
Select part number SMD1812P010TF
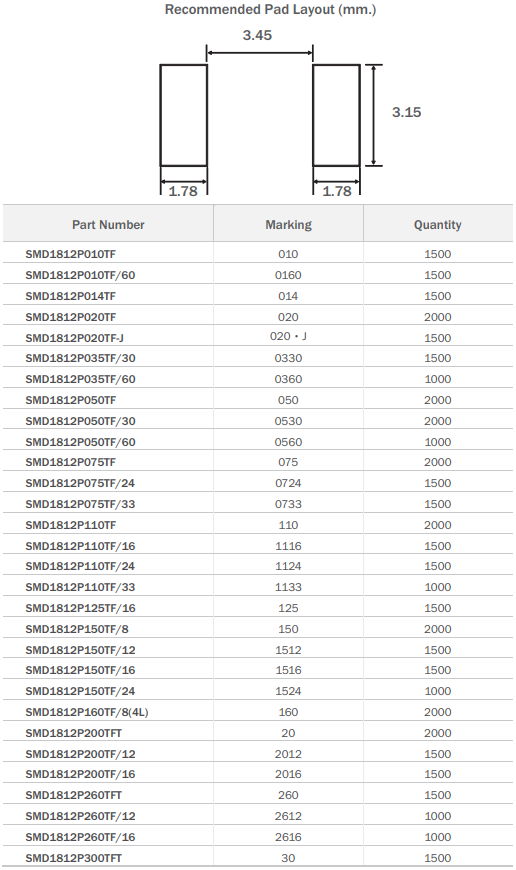click(70, 254)
